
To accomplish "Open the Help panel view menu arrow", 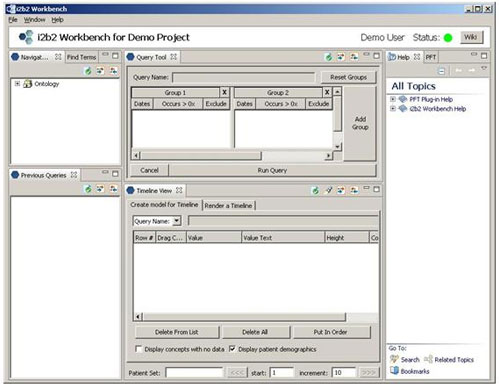I will [x=484, y=68].
